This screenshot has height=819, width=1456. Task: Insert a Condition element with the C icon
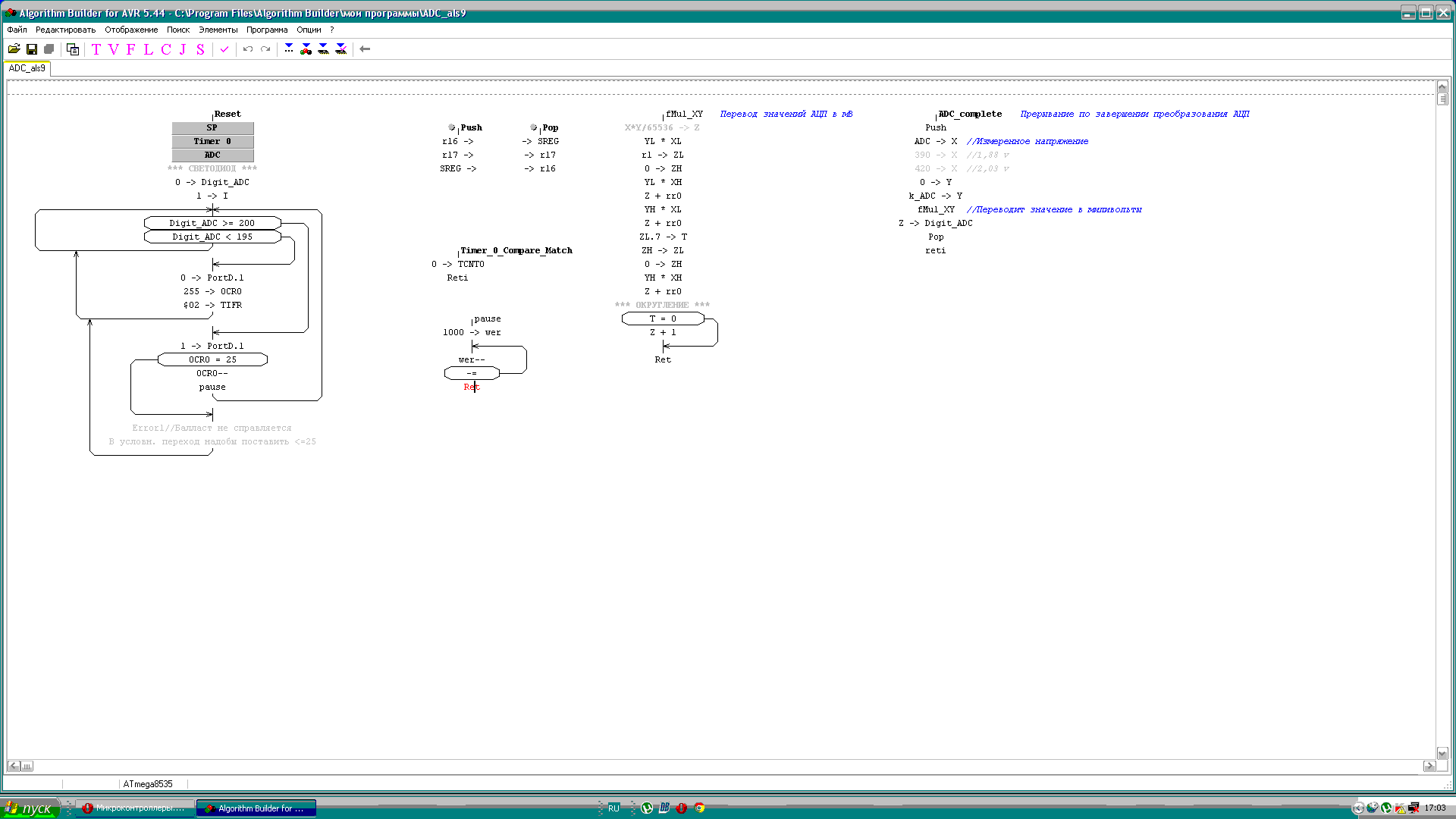click(x=166, y=49)
